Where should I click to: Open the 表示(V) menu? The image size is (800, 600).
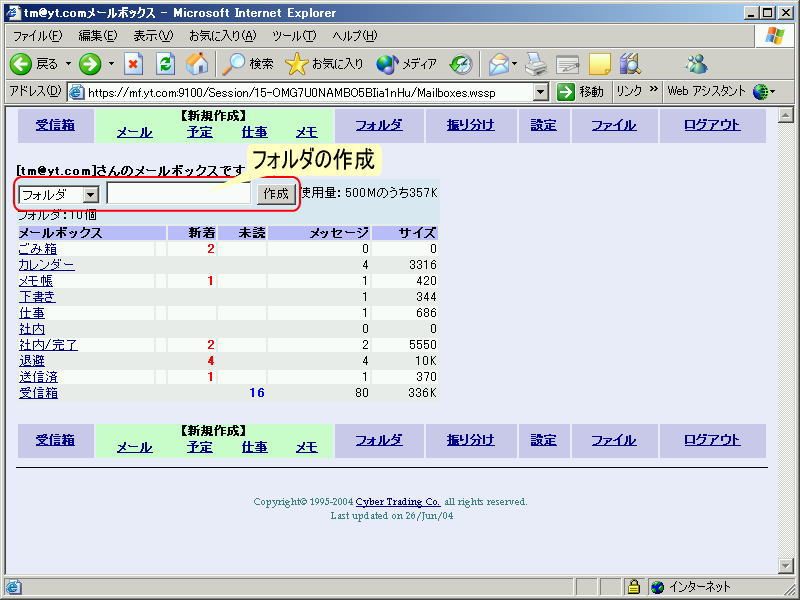click(152, 36)
